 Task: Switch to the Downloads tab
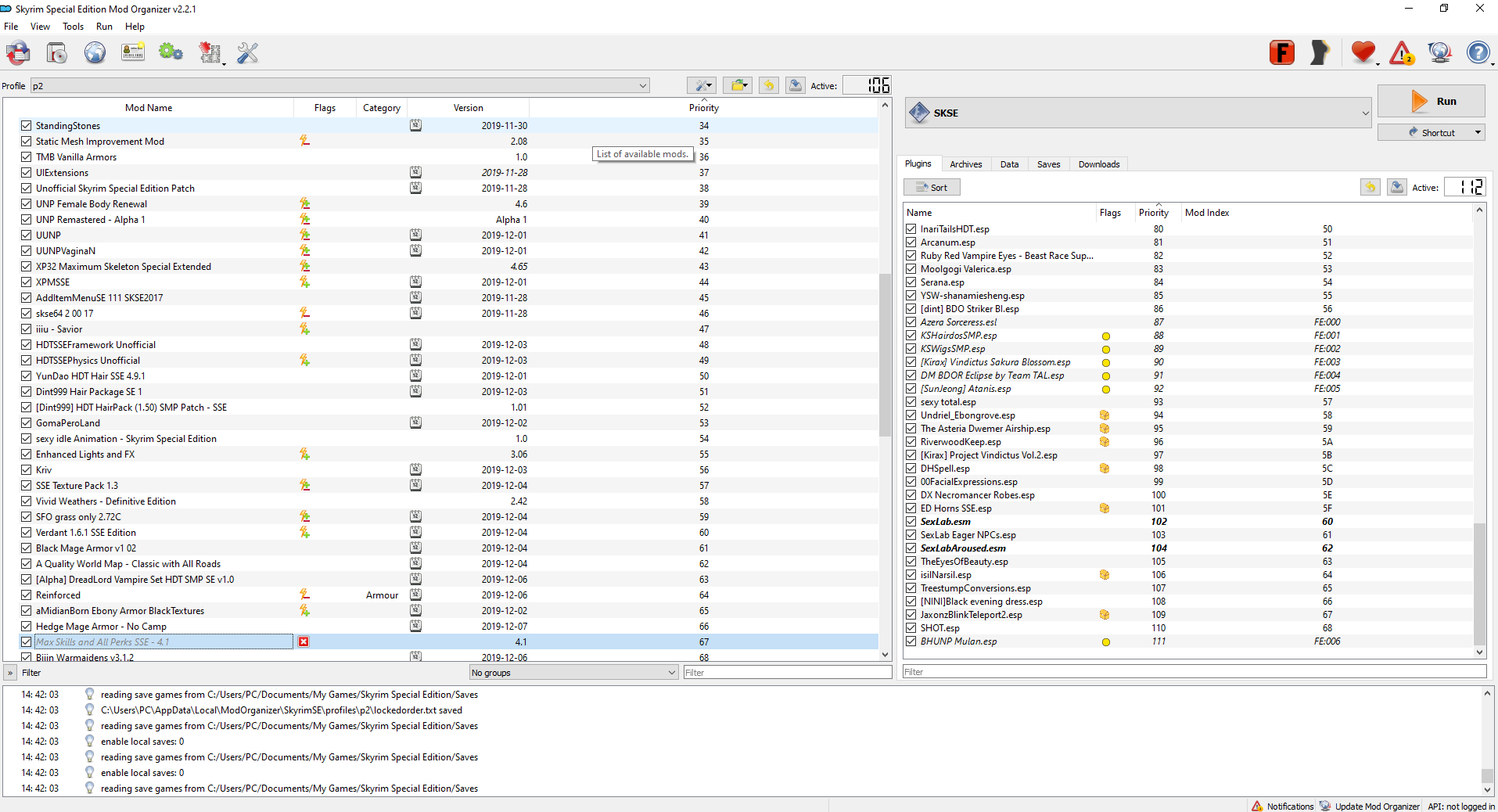(1098, 164)
